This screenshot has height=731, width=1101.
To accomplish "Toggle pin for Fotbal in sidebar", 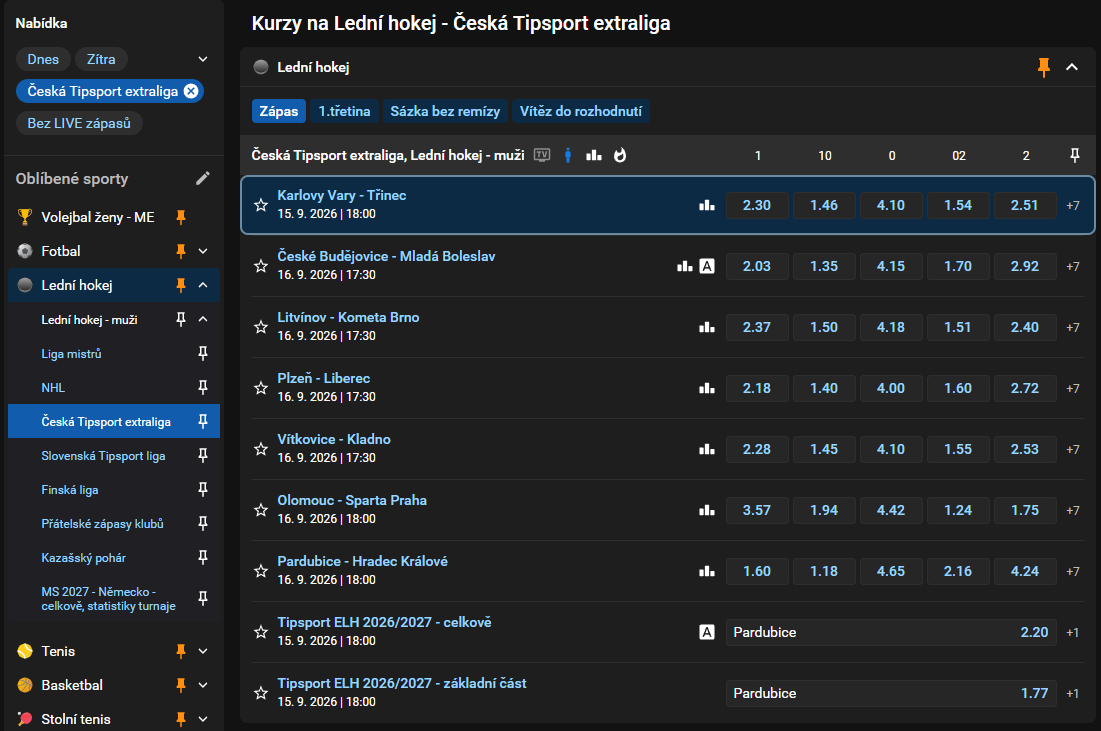I will [181, 251].
